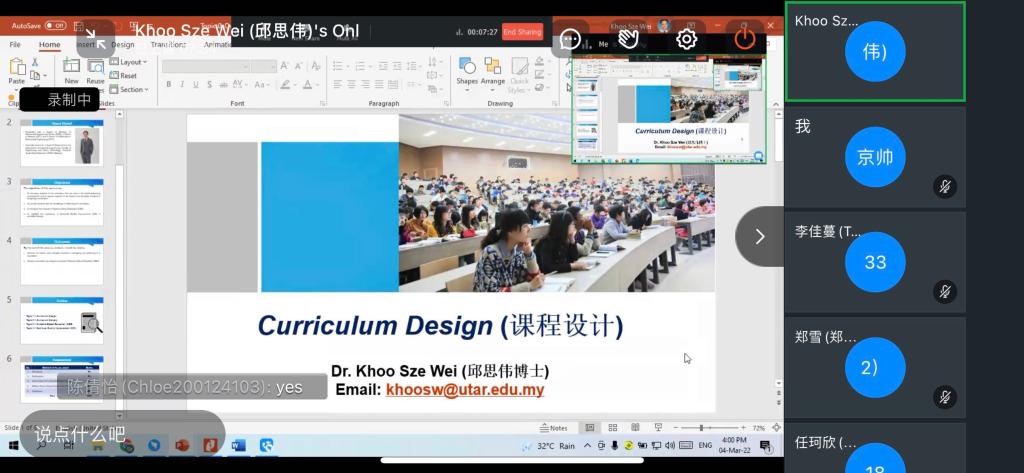Click the khoosw@utar.edu.my email link

coord(465,390)
